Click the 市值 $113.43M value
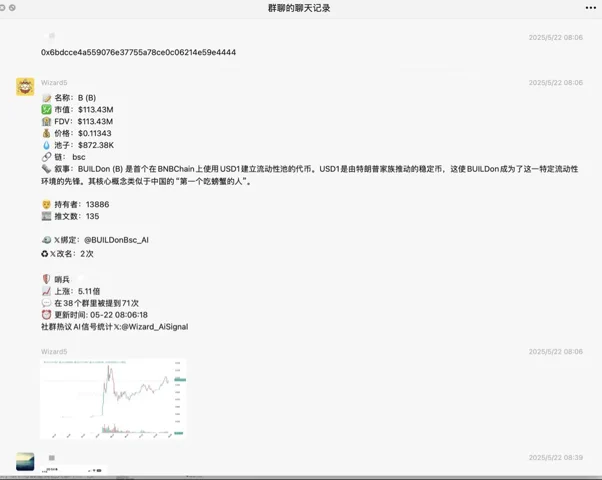 tap(96, 110)
